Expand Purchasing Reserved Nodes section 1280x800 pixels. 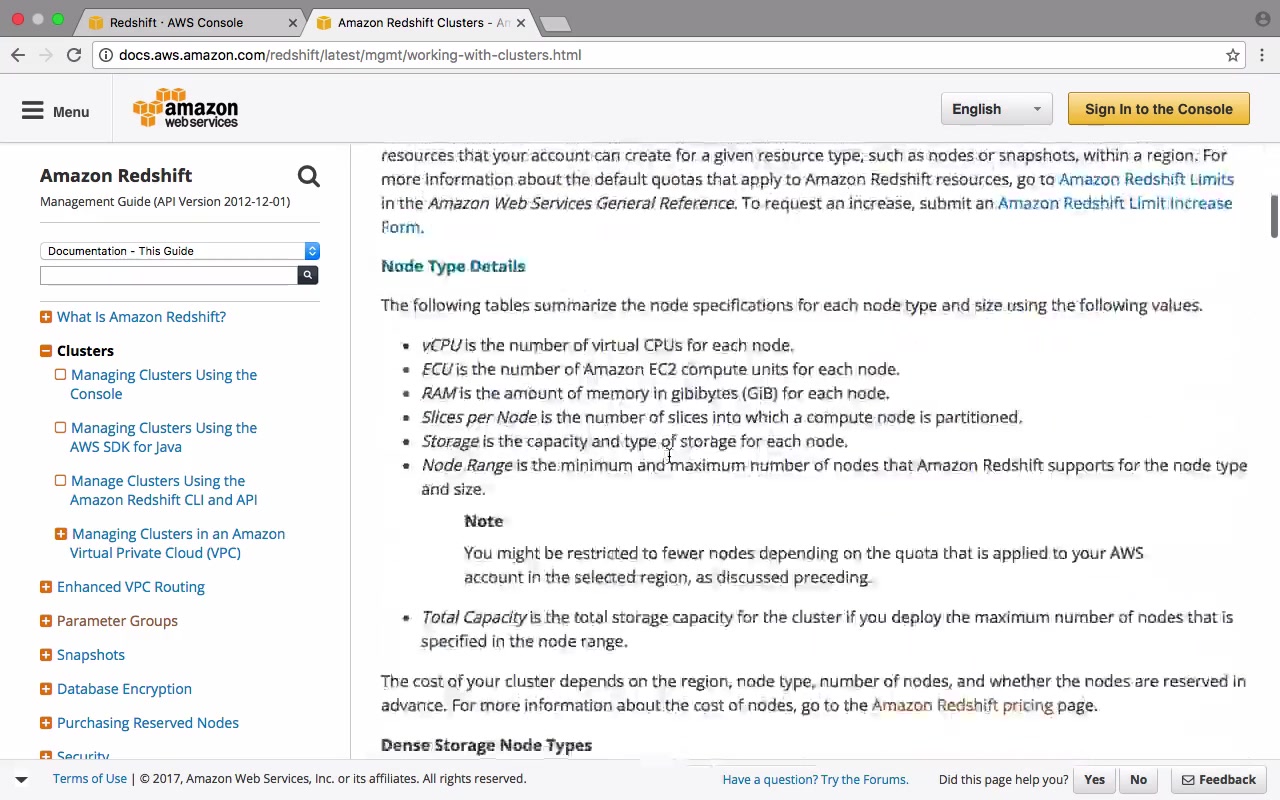coord(46,723)
